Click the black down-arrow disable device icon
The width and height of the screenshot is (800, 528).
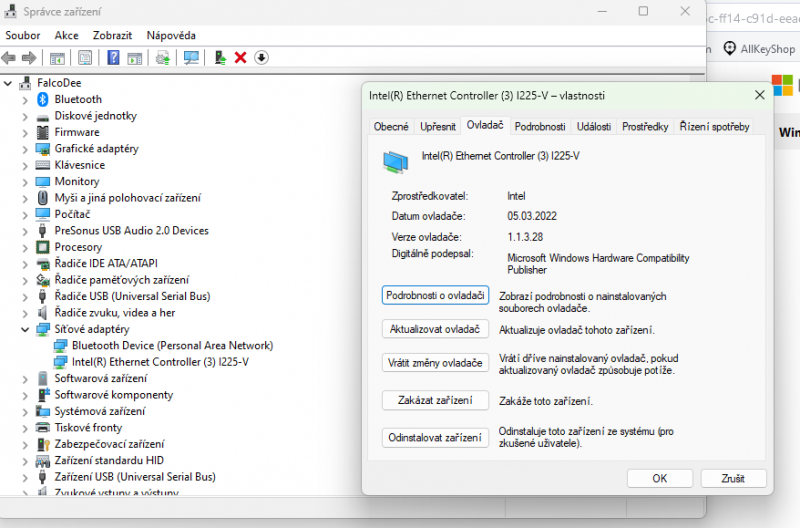pyautogui.click(x=261, y=58)
